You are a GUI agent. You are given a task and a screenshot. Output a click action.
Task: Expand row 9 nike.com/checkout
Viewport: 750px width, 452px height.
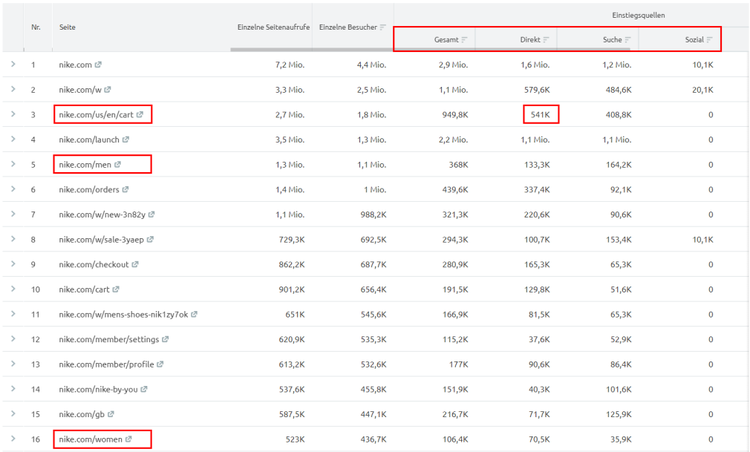(x=13, y=264)
